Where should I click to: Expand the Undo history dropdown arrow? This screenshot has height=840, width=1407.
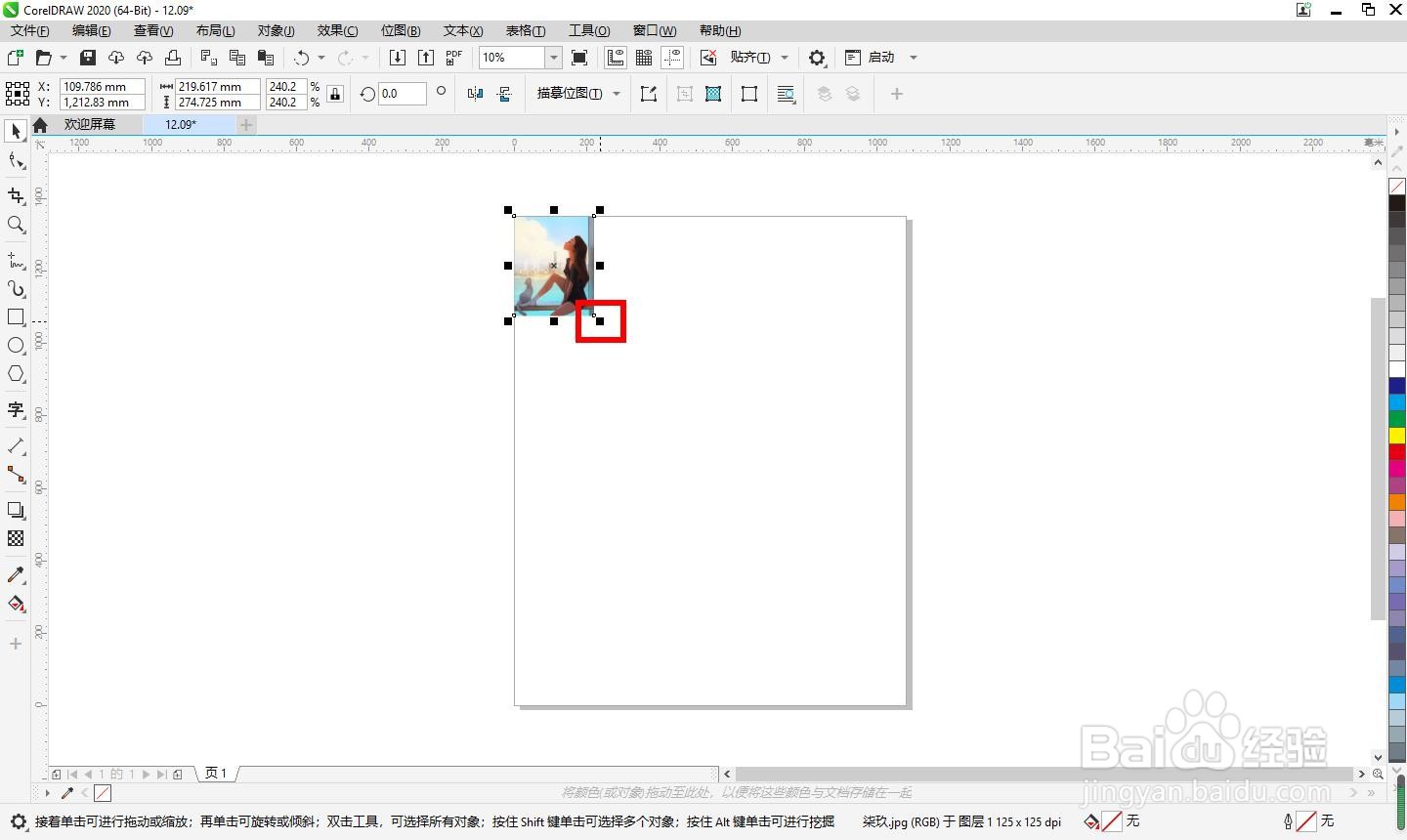tap(321, 58)
